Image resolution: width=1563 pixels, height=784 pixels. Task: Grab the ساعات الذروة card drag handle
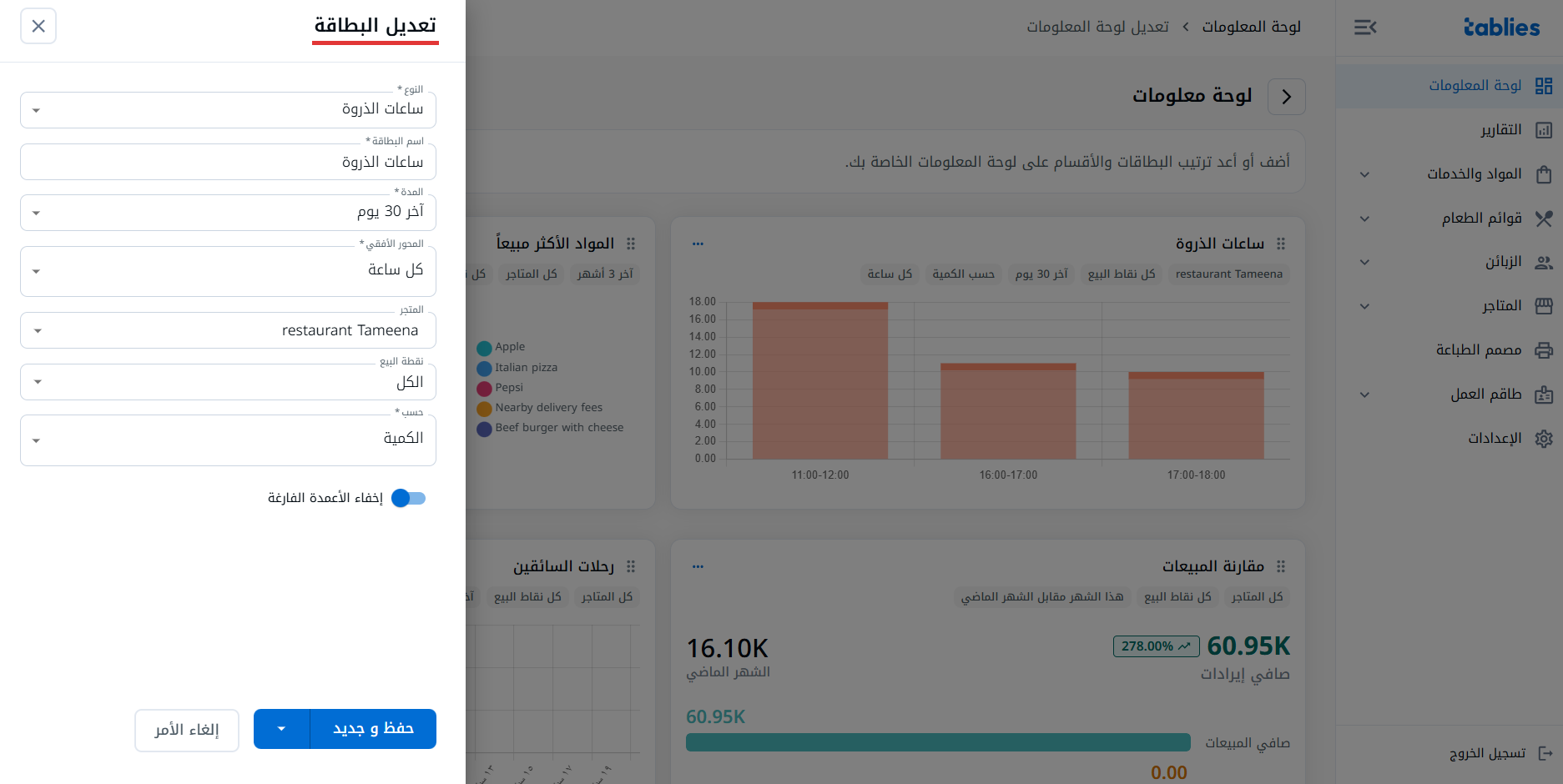coord(1281,244)
